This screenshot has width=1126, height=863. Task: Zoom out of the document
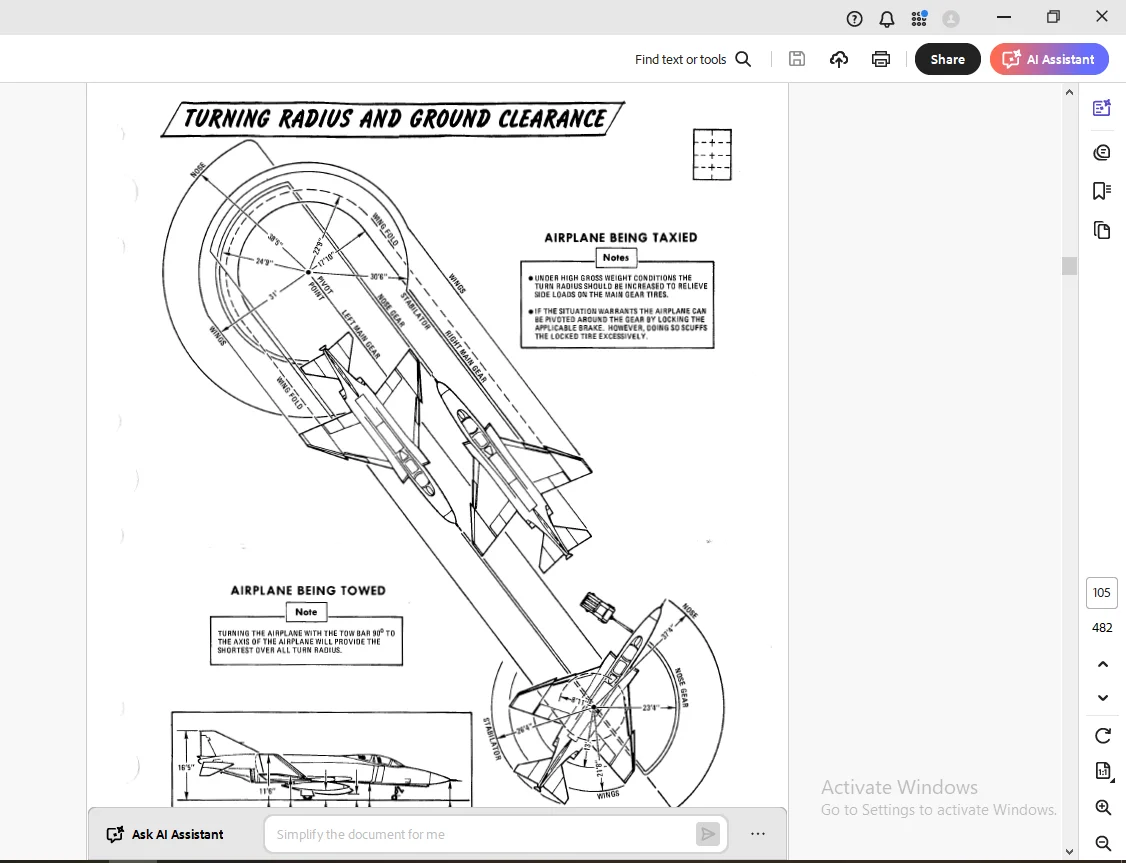coord(1103,843)
